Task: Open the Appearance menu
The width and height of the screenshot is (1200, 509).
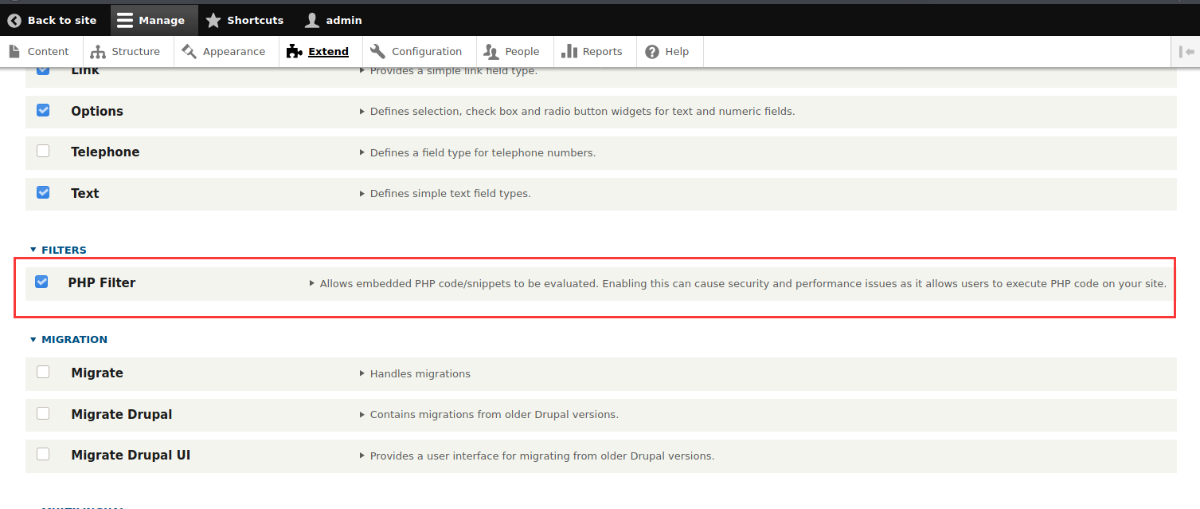Action: click(226, 52)
